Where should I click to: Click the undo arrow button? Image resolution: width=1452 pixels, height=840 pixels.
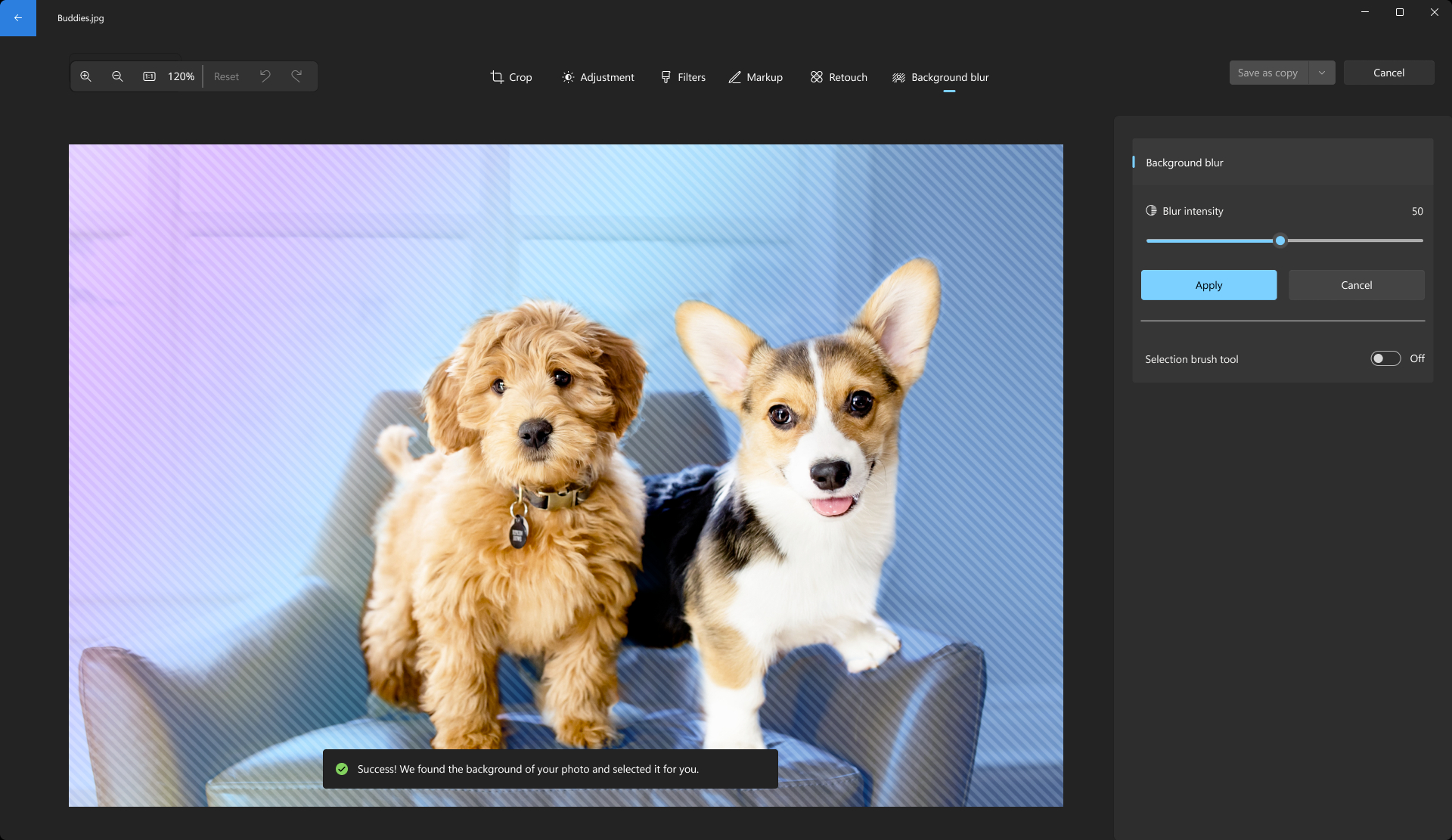(x=264, y=76)
